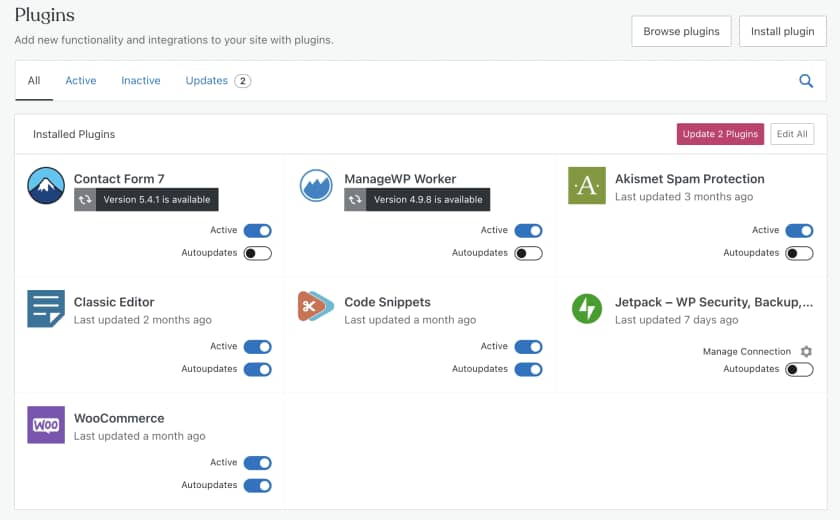Open the WooCommerce plugin title

(x=119, y=418)
